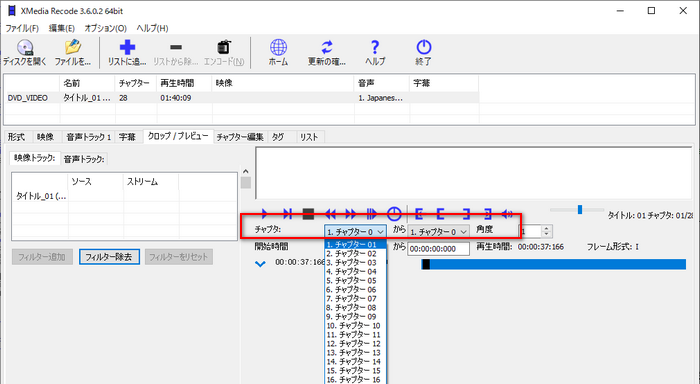Step to next frame in preview
This screenshot has height=384, width=700.
(x=287, y=214)
